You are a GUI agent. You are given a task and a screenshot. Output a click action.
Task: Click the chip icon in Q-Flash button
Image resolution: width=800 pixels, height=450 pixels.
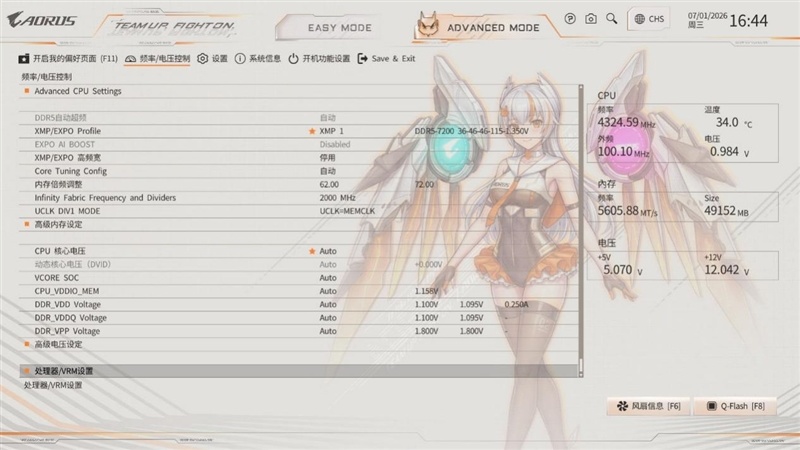point(711,406)
